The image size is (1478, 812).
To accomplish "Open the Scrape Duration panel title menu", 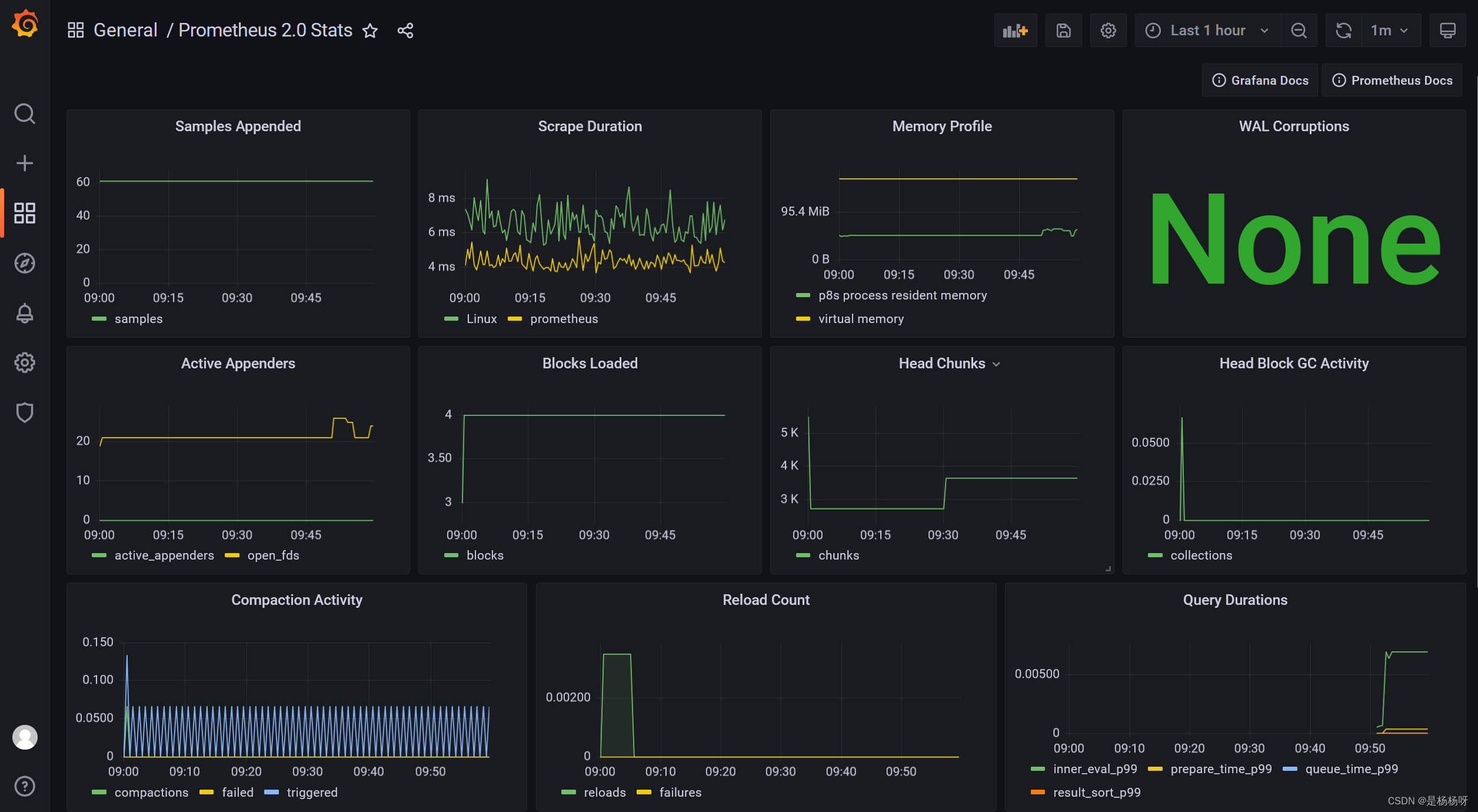I will (590, 127).
